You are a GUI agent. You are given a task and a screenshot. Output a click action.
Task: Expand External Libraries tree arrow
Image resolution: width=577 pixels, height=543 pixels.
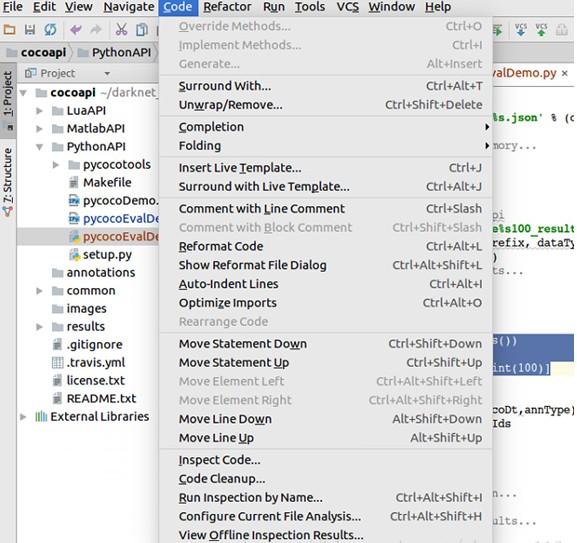23,417
